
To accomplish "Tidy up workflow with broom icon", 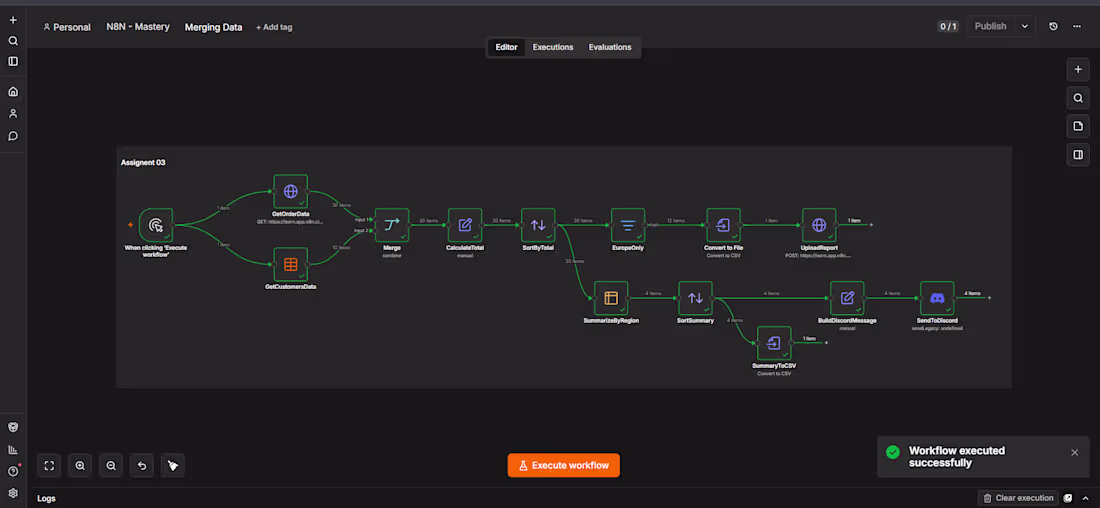I will pos(173,465).
